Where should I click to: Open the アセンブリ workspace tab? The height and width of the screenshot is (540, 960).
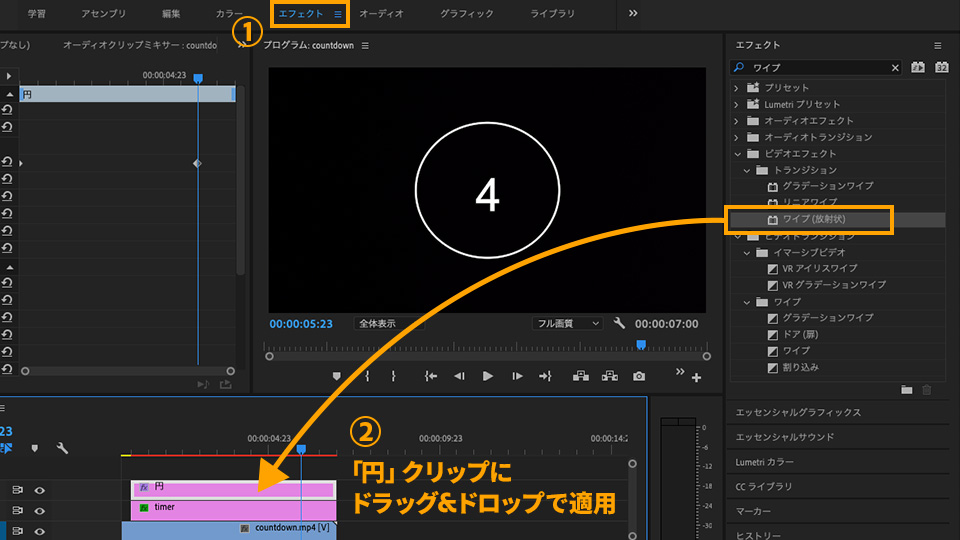point(103,13)
